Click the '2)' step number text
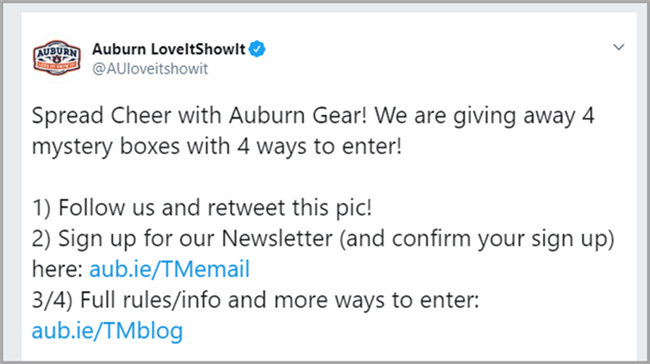Image resolution: width=650 pixels, height=364 pixels. point(41,239)
